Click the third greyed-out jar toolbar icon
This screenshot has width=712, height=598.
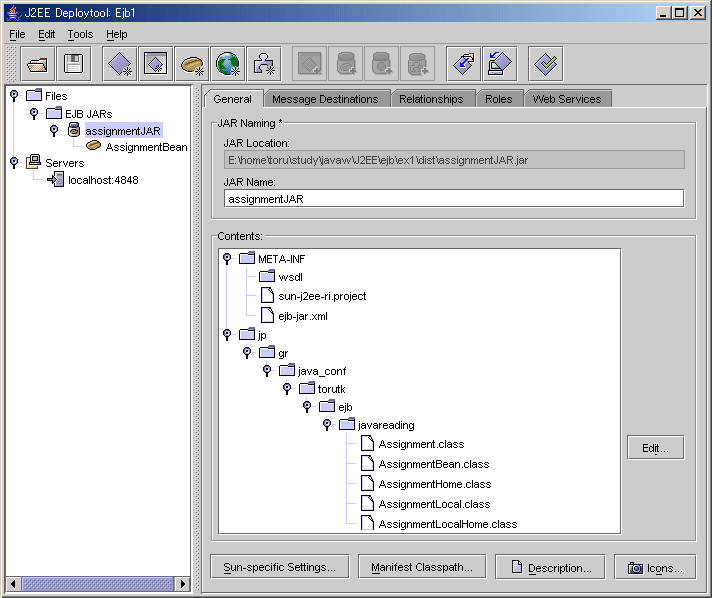(x=418, y=64)
